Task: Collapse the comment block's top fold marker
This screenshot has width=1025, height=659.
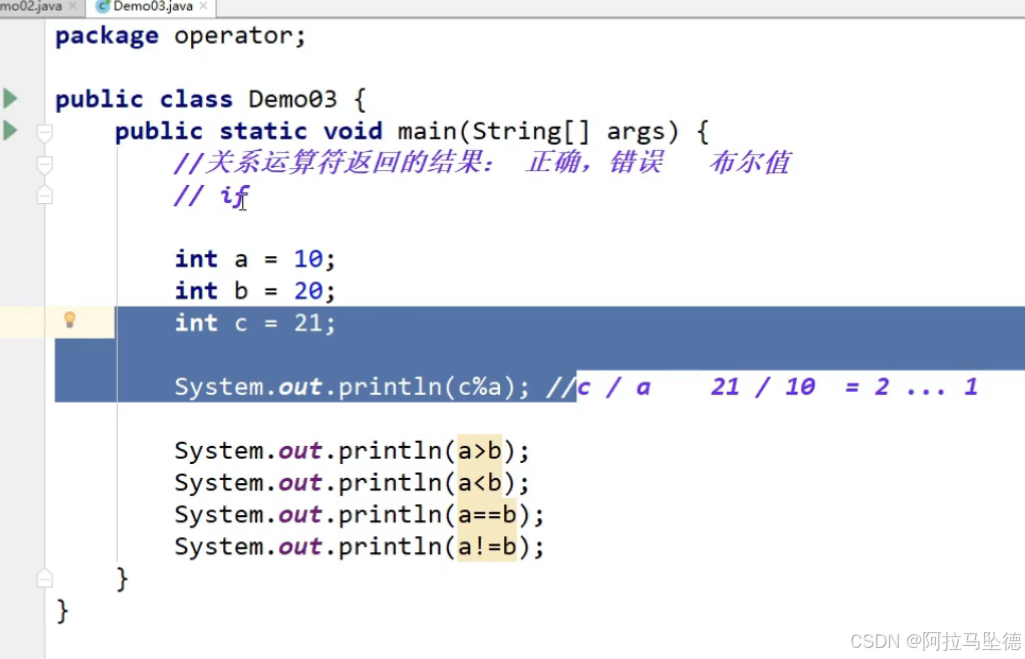Action: click(x=44, y=165)
